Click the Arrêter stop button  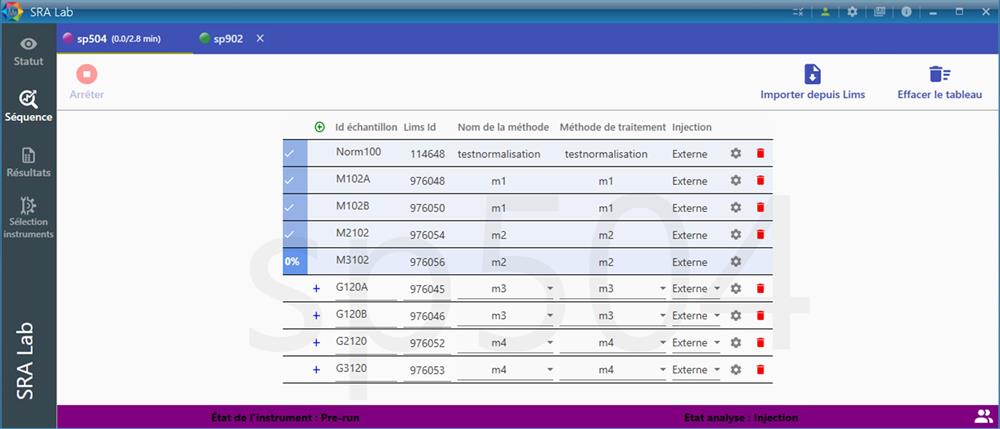[x=86, y=75]
